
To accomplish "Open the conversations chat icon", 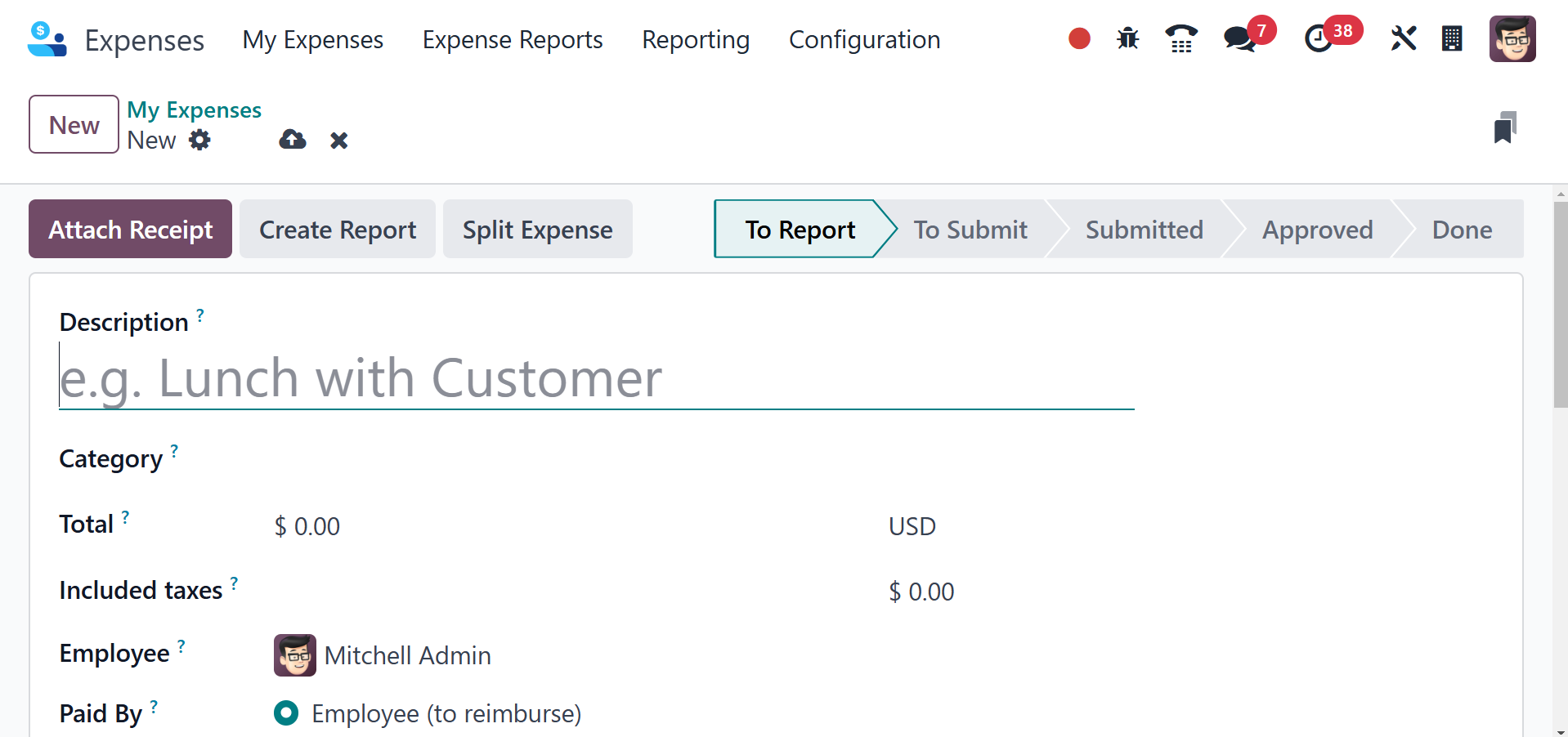I will 1239,38.
